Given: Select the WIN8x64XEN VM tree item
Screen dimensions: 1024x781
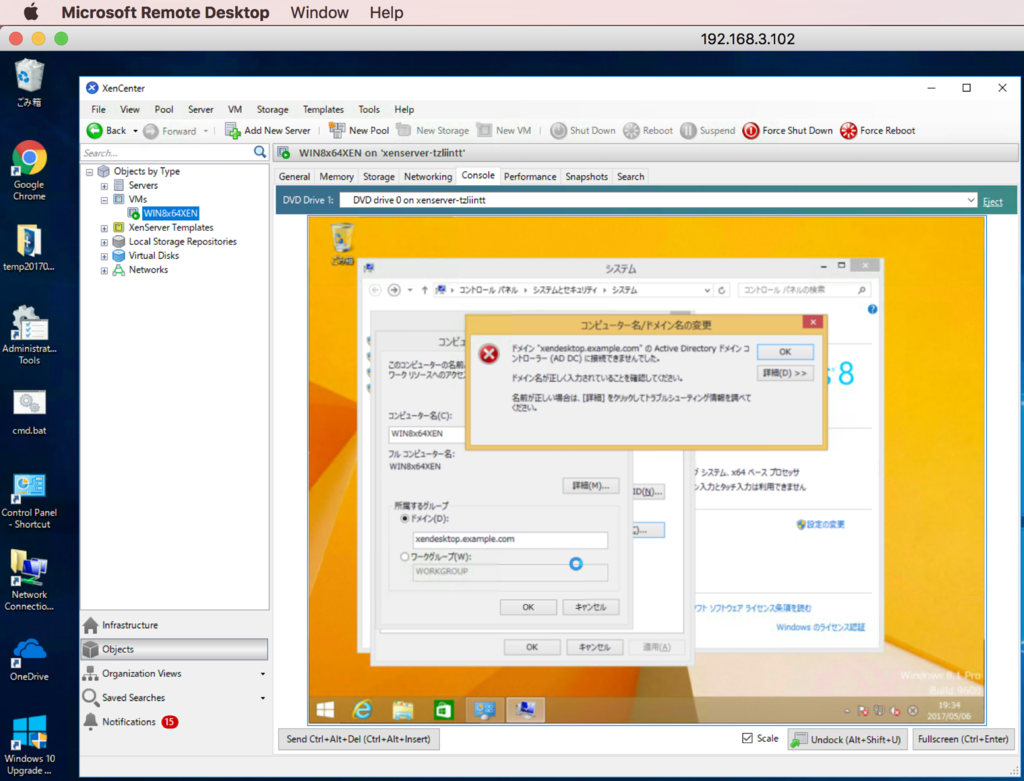Looking at the screenshot, I should coord(170,214).
